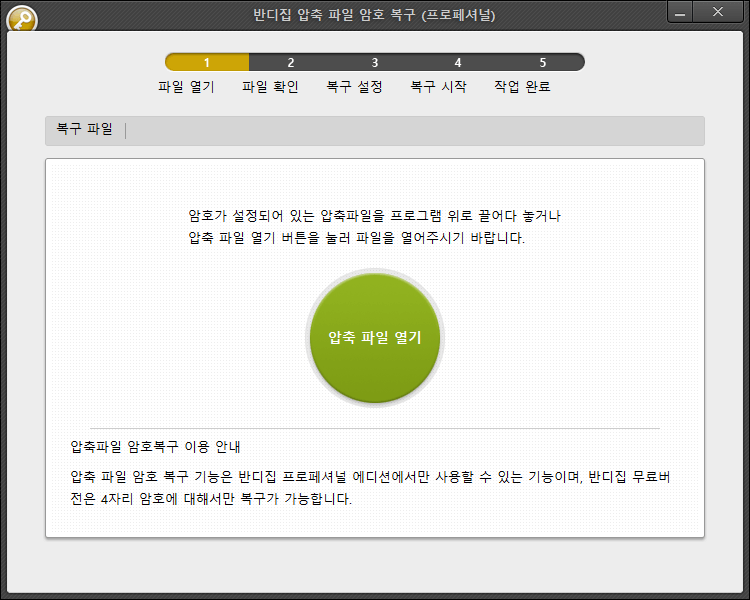
Task: Click the window title 반디집 압축 파일 암호 복구
Action: 374,15
